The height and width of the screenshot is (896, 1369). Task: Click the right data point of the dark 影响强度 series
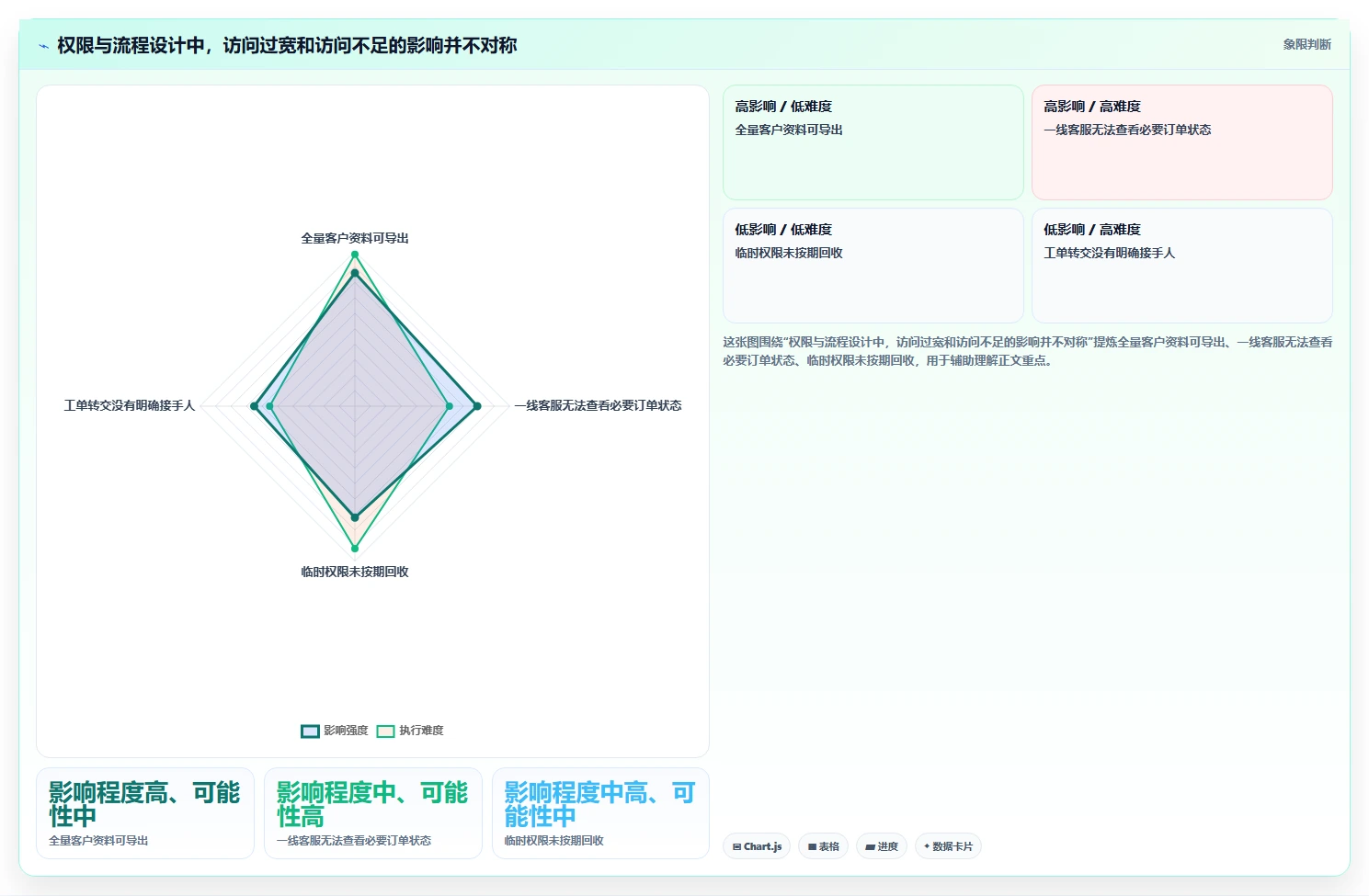point(477,406)
